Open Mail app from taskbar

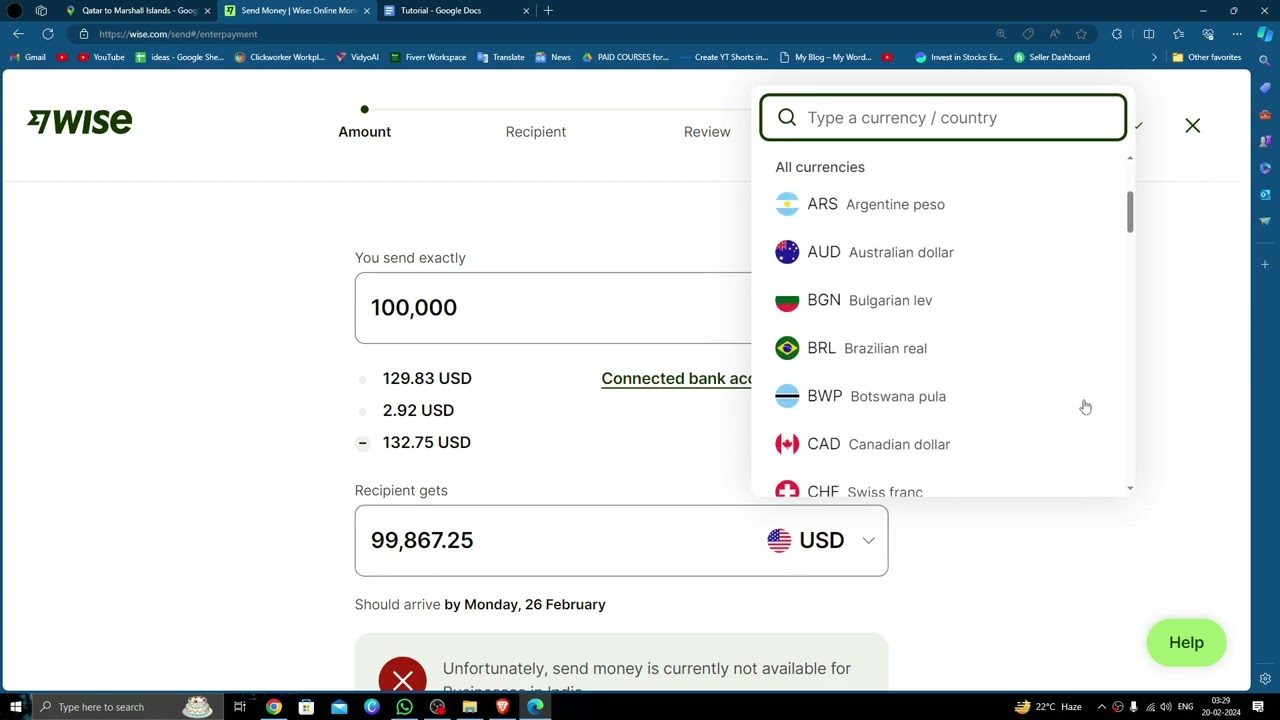[x=339, y=707]
